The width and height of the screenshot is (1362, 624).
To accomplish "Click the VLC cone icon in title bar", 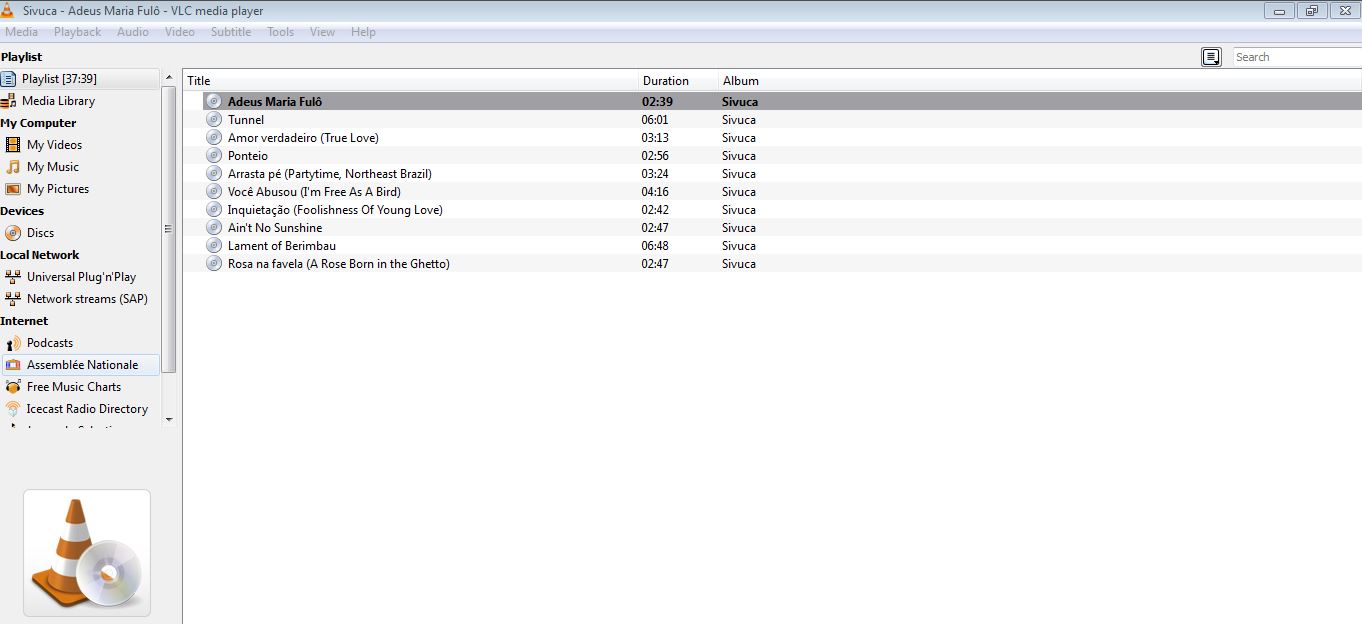I will (8, 10).
